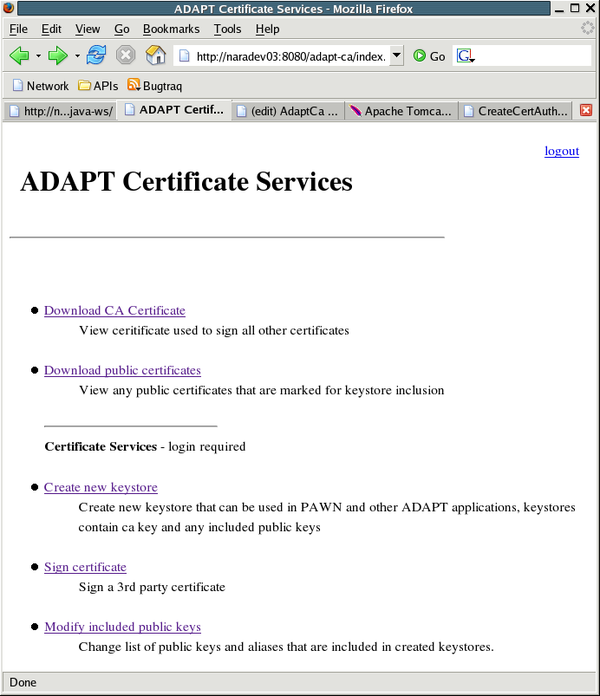Close the current tab with red X

586,111
